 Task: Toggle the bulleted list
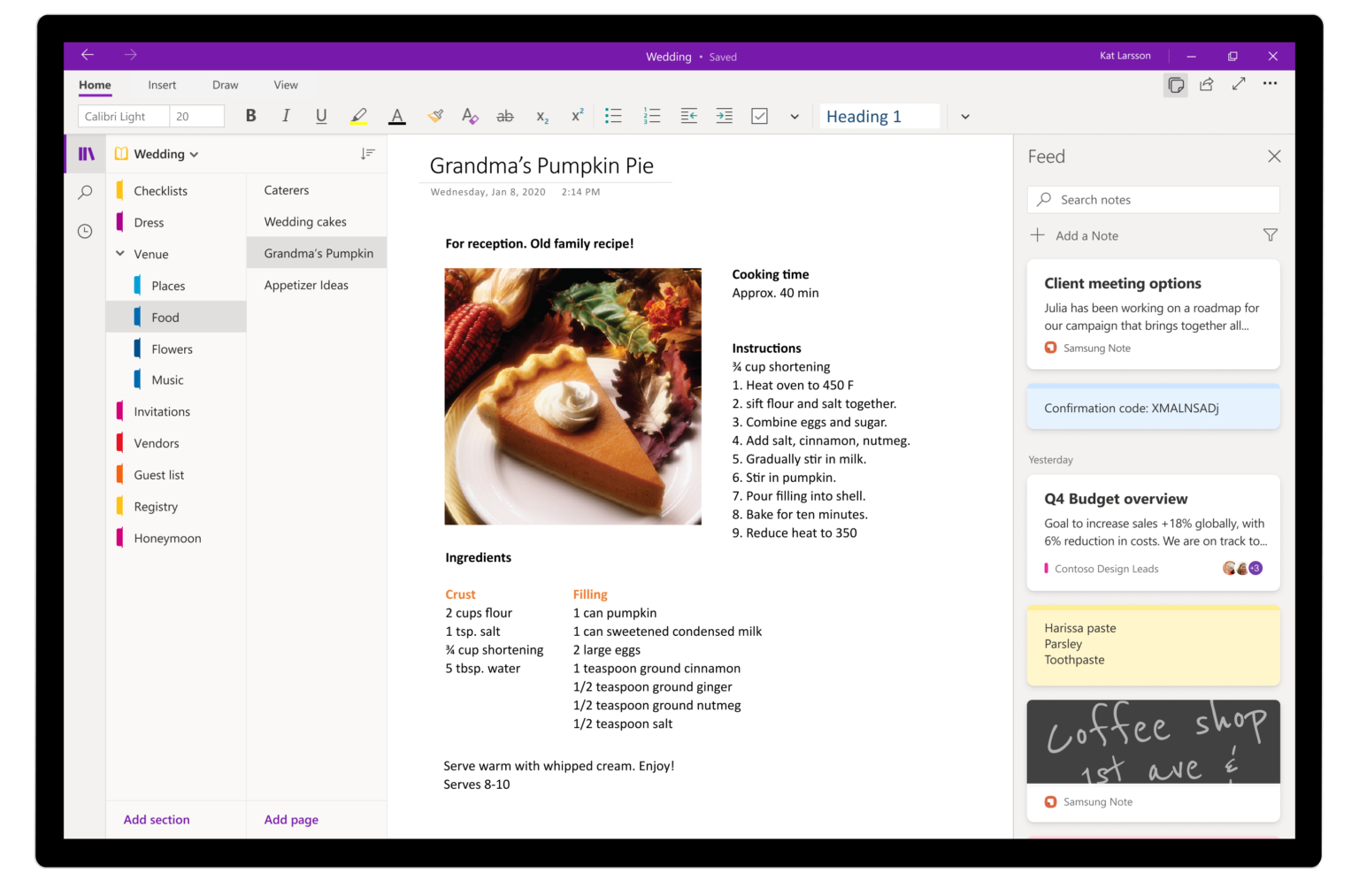coord(613,116)
